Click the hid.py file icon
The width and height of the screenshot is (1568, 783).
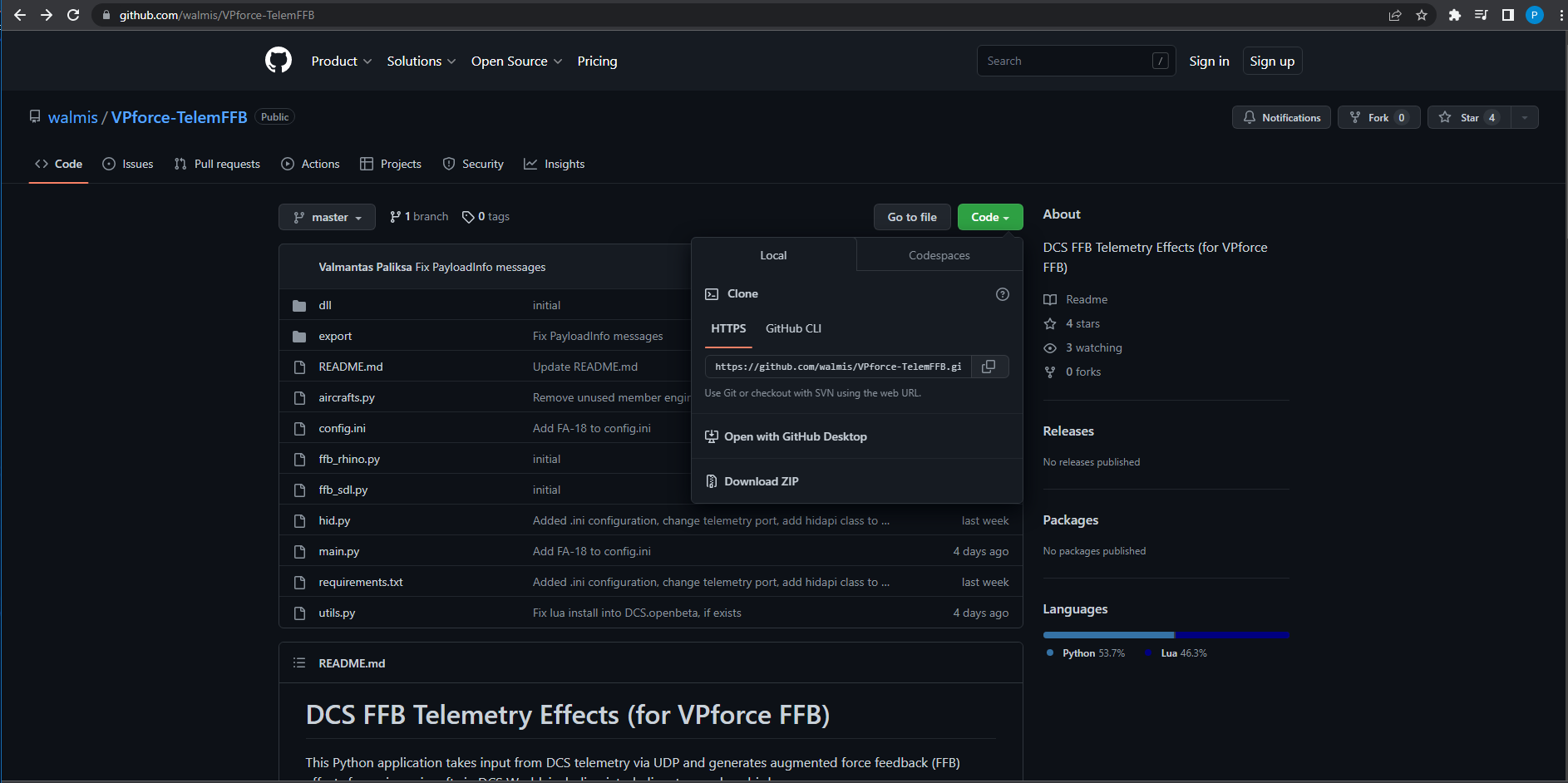[x=299, y=521]
